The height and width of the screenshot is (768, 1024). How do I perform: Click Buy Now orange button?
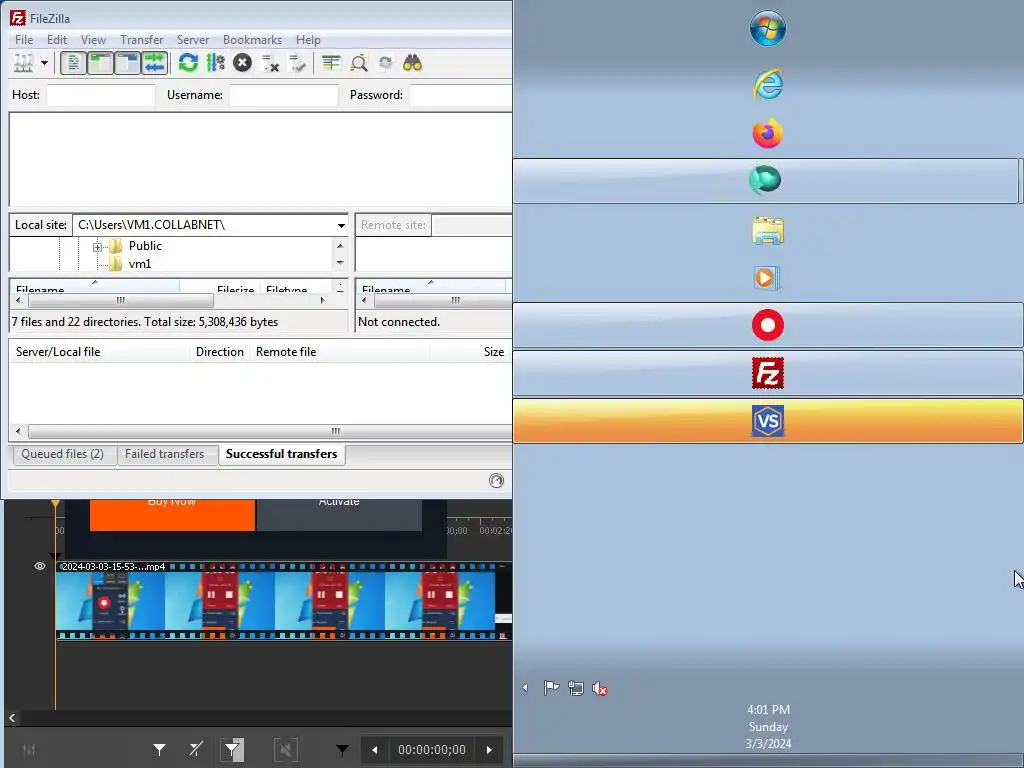click(x=172, y=515)
